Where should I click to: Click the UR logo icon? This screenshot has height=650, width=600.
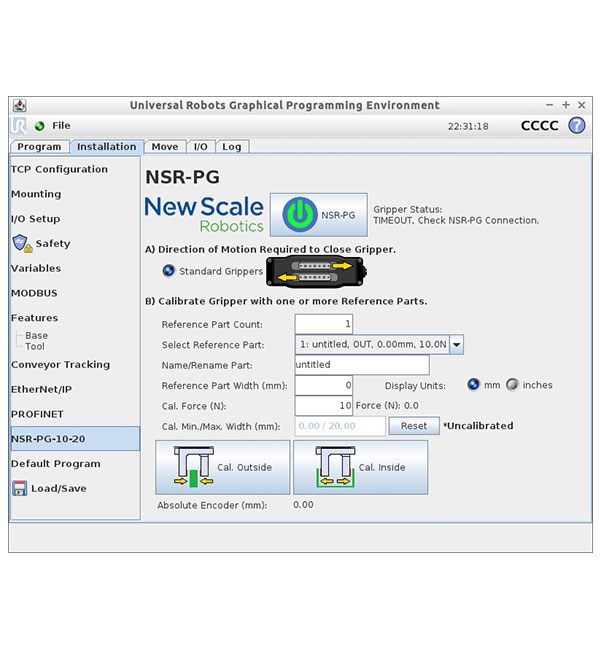point(19,126)
